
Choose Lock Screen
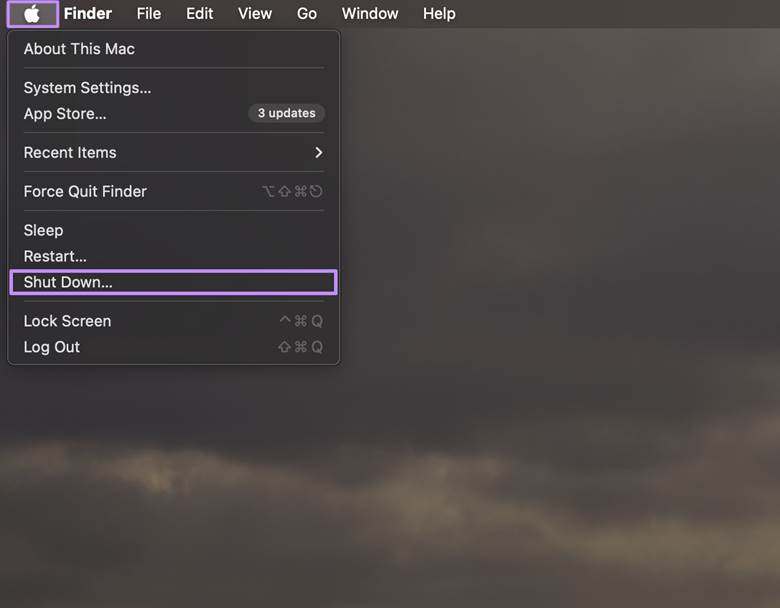coord(174,321)
